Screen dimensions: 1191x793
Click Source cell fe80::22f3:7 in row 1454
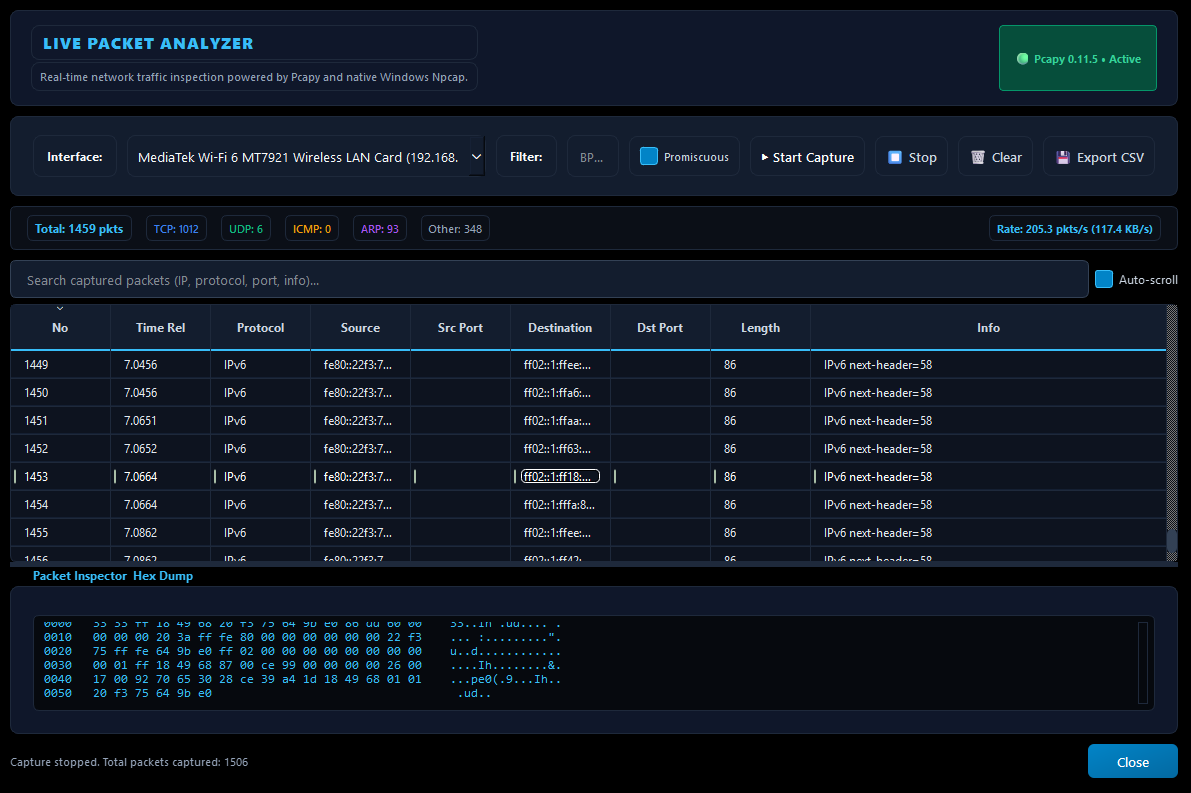click(x=358, y=504)
